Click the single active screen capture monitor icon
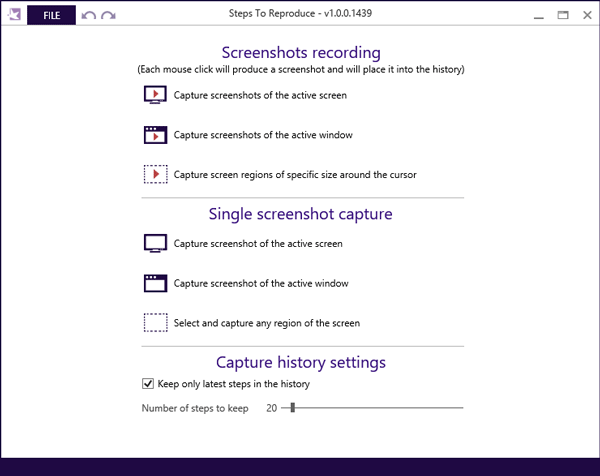Viewport: 600px width, 476px height. click(155, 243)
